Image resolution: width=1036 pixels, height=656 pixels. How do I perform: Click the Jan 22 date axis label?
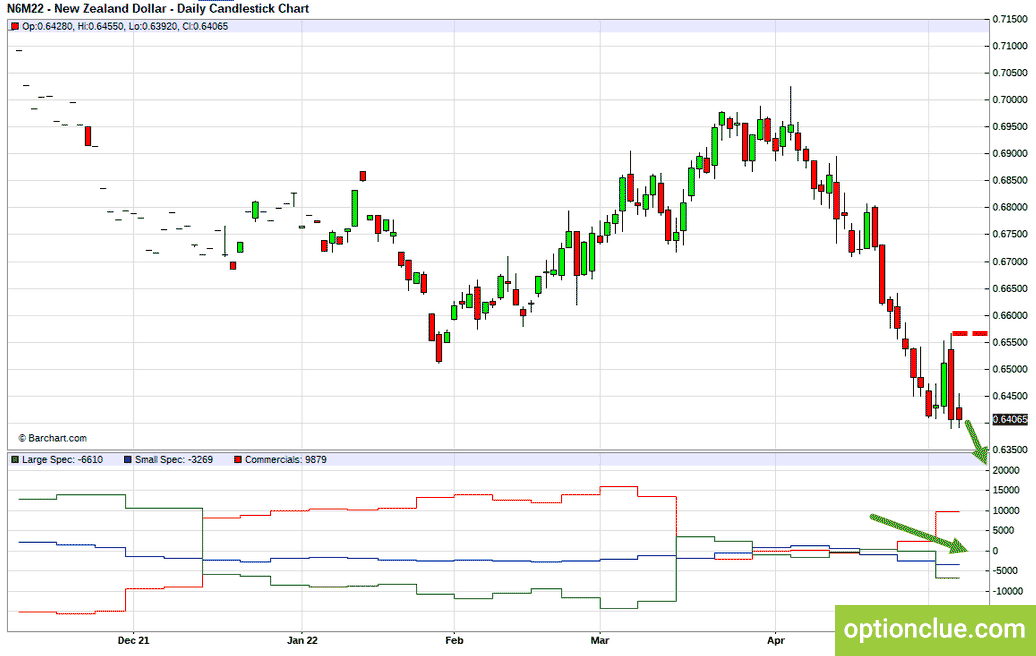303,640
